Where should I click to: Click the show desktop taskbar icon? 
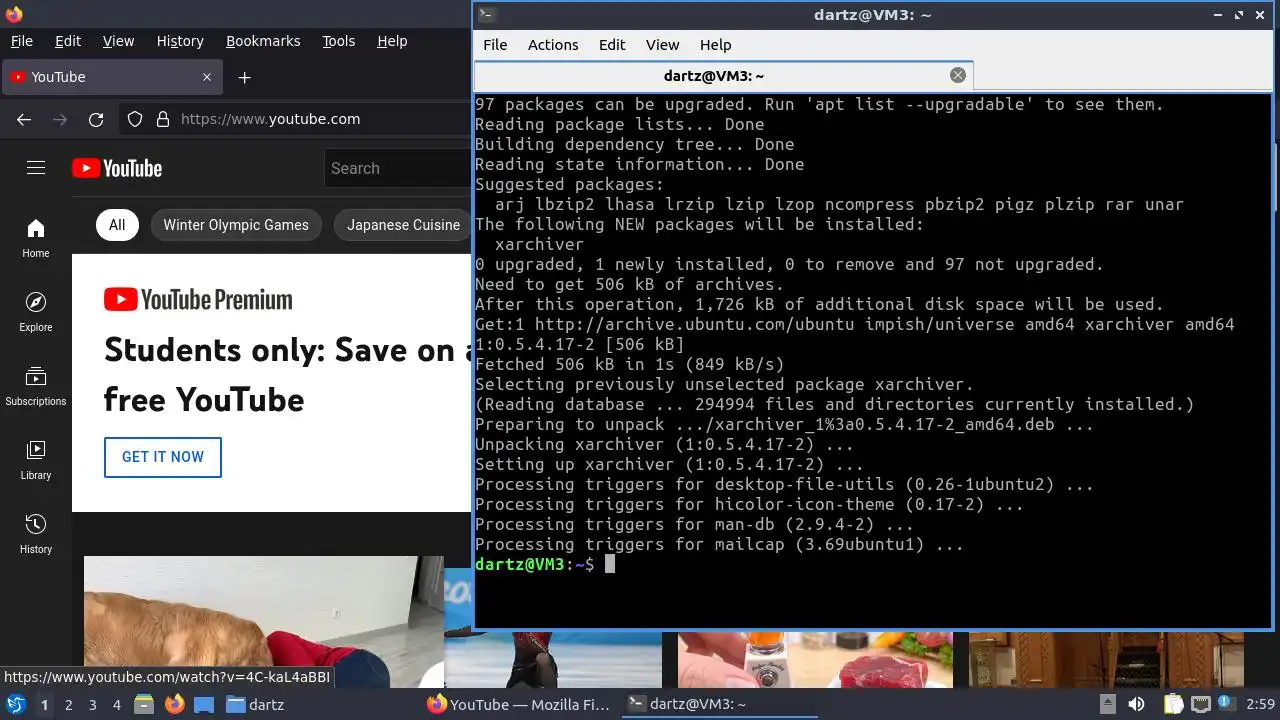[204, 704]
